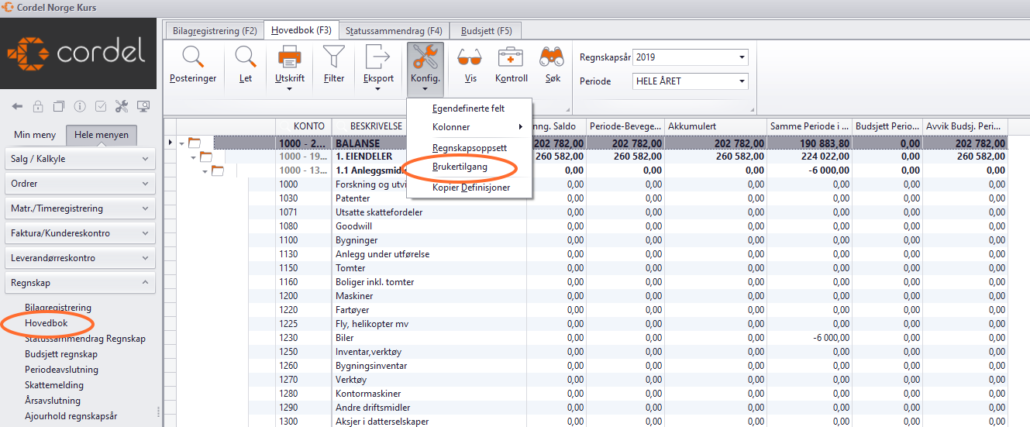Viewport: 1030px width, 427px height.
Task: Click the Utskrift printer icon
Action: 290,57
